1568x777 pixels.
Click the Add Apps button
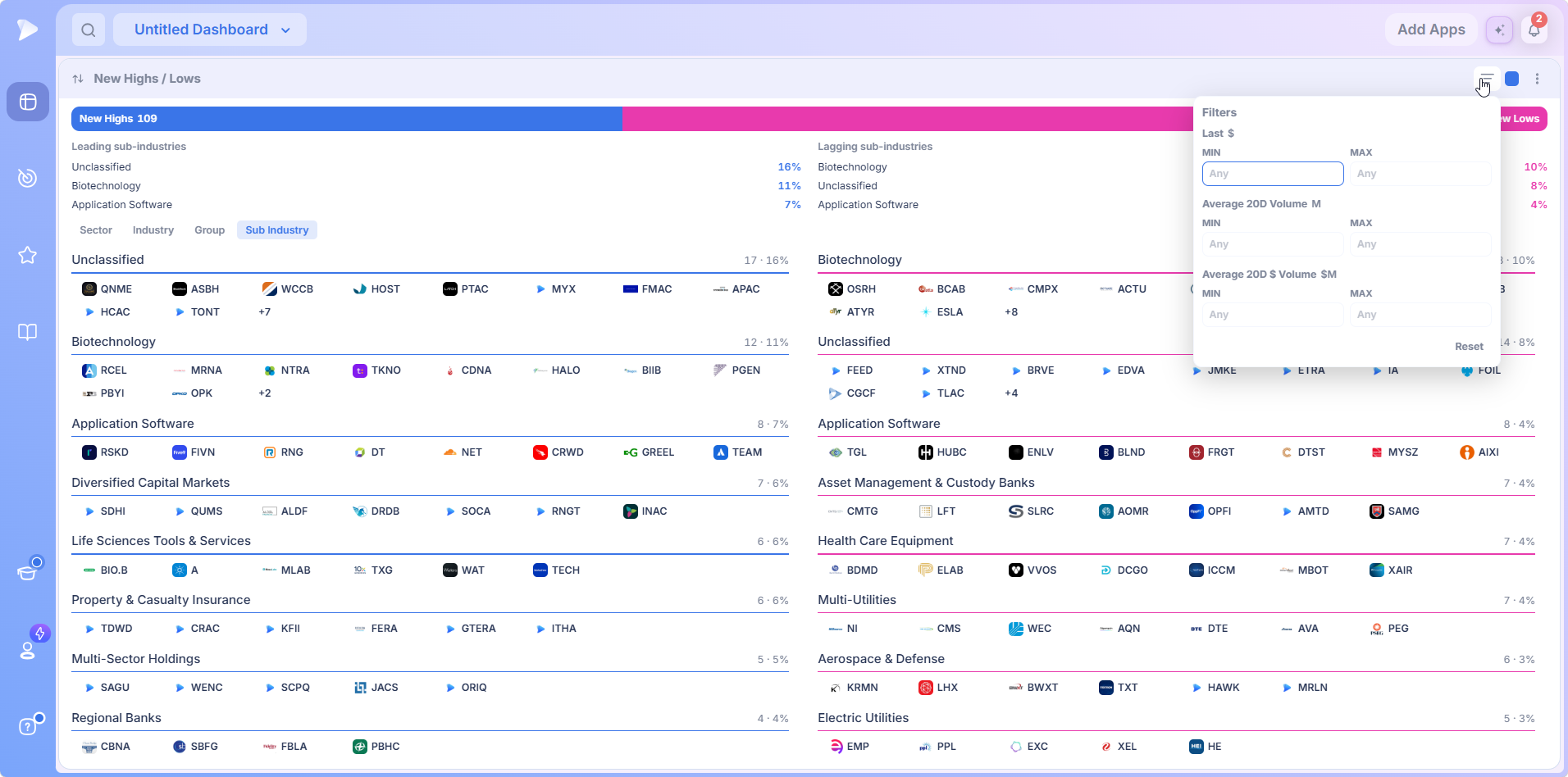click(x=1431, y=30)
